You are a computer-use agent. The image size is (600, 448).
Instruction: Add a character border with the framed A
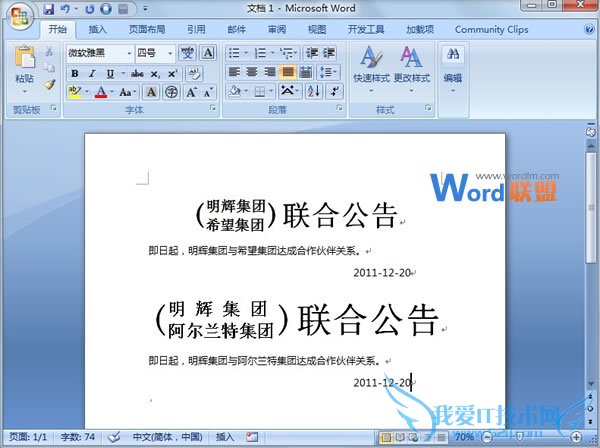208,53
